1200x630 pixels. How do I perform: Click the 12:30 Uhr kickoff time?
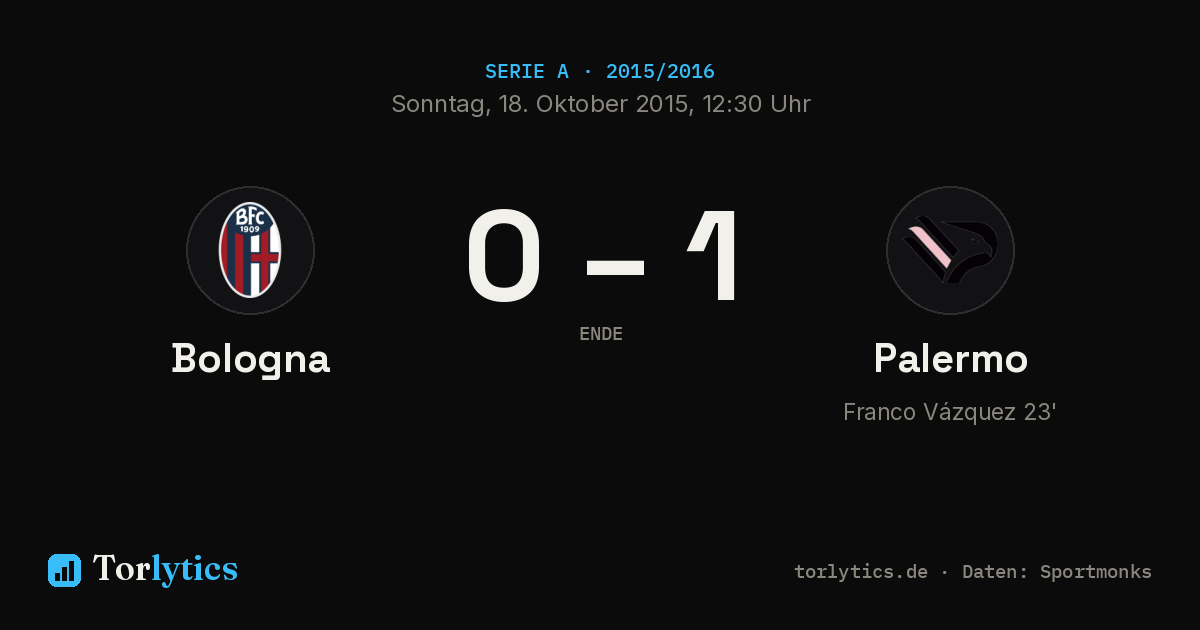point(757,104)
